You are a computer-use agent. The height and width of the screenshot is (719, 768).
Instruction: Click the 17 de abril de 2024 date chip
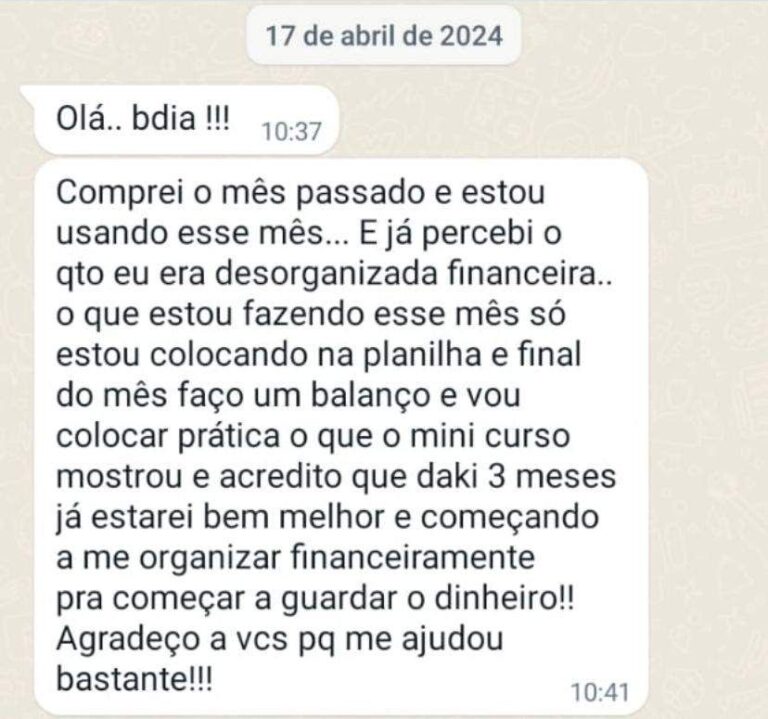pyautogui.click(x=384, y=36)
